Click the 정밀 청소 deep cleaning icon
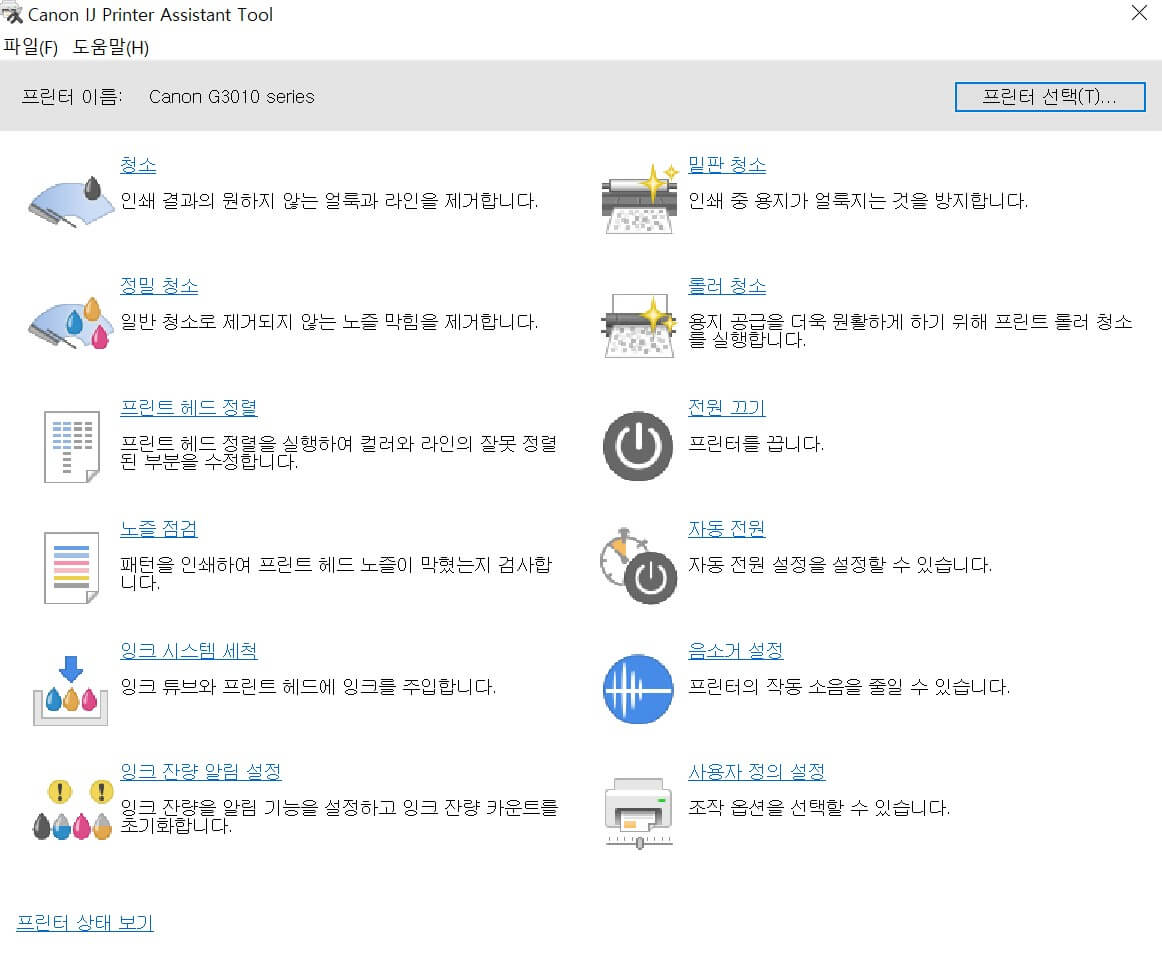The image size is (1162, 971). click(71, 323)
